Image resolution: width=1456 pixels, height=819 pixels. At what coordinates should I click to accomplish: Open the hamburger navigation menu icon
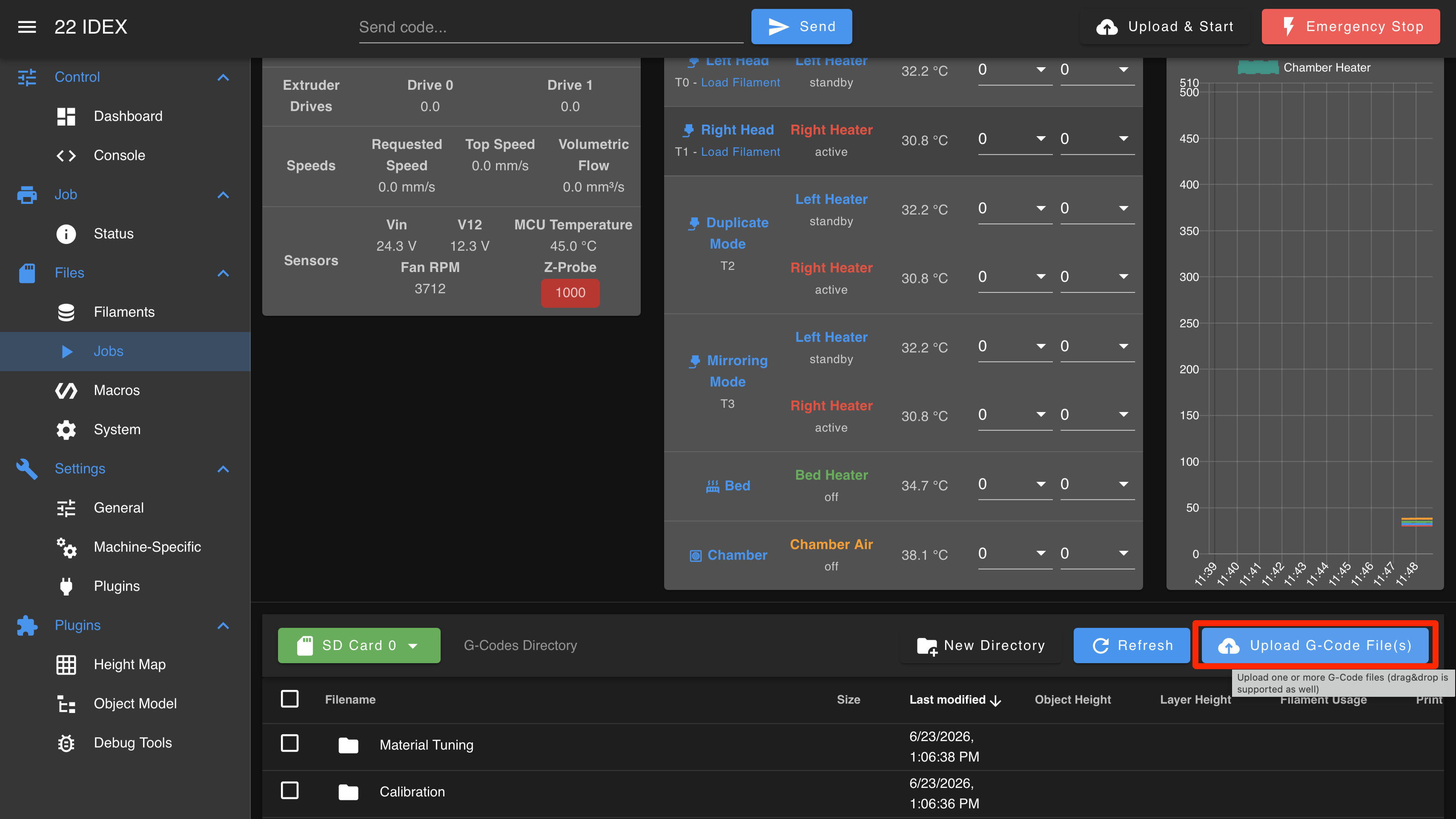[26, 26]
